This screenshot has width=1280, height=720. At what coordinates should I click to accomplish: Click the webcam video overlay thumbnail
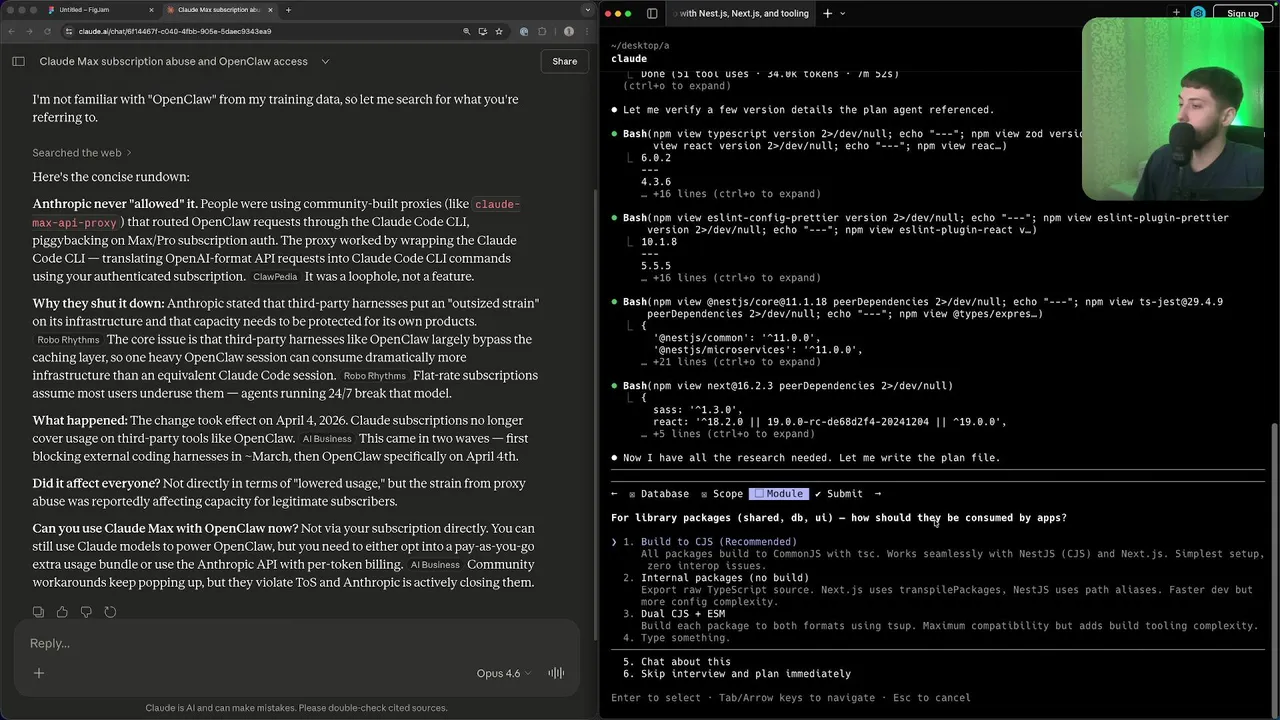pyautogui.click(x=1171, y=109)
